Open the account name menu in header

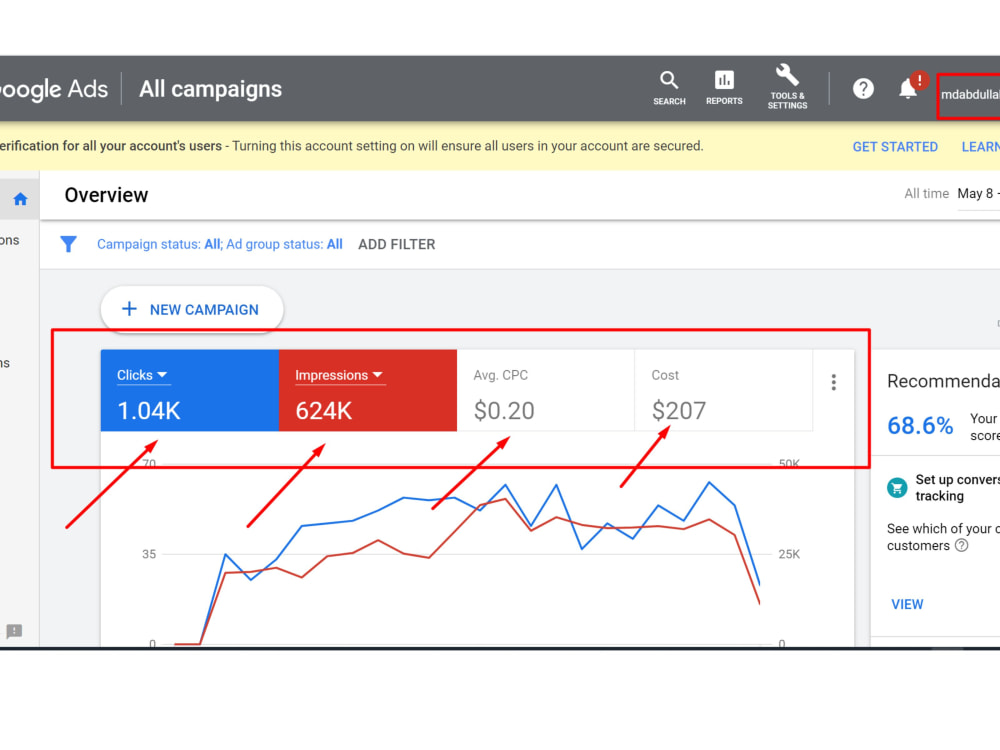tap(969, 94)
